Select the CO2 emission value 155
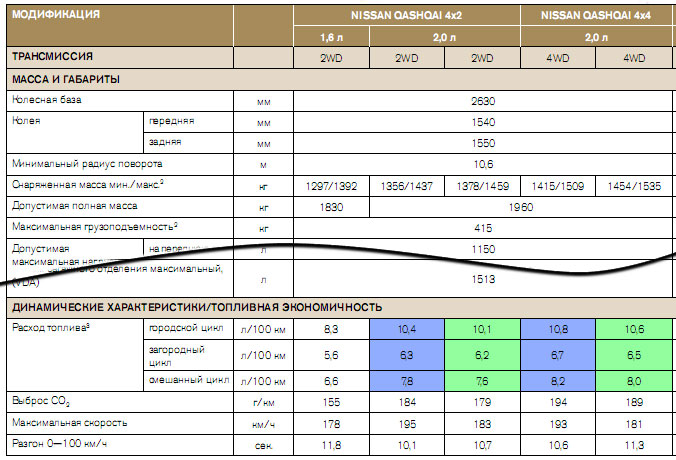The image size is (676, 460). coord(331,401)
